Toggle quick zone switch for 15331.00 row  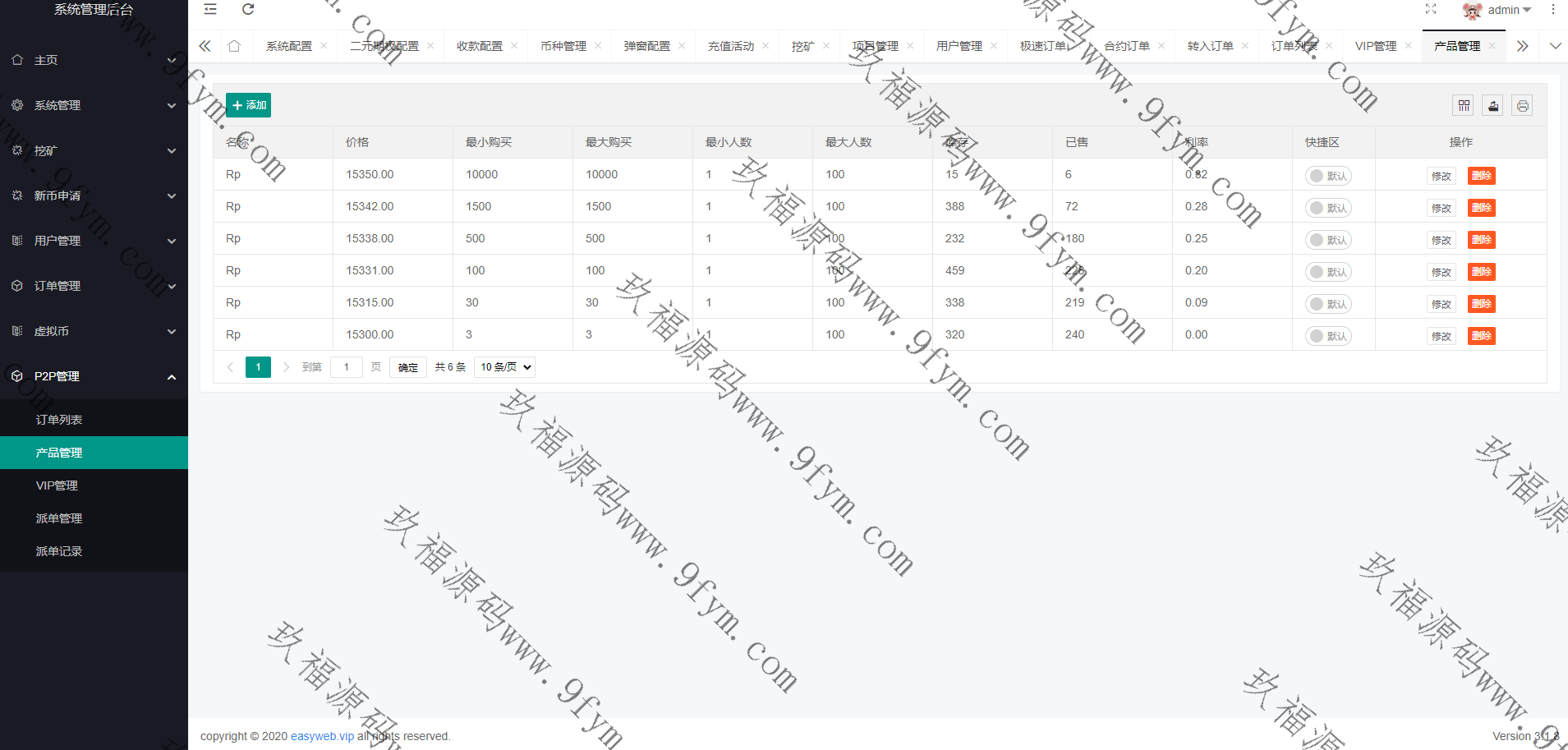[1327, 272]
